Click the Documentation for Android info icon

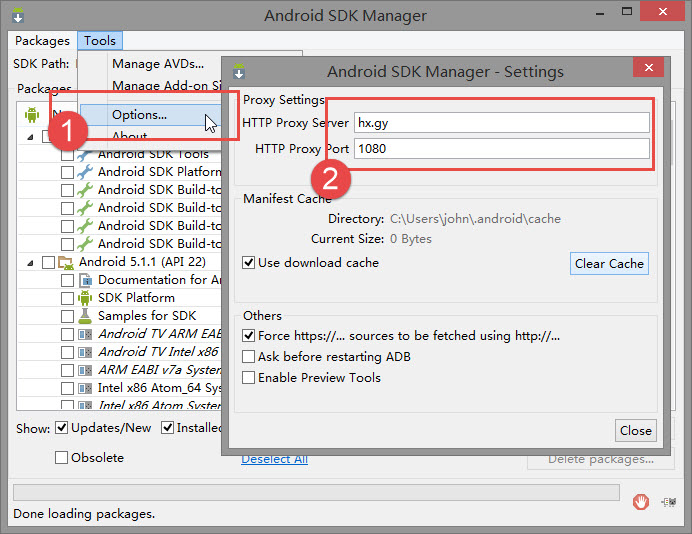coord(85,280)
